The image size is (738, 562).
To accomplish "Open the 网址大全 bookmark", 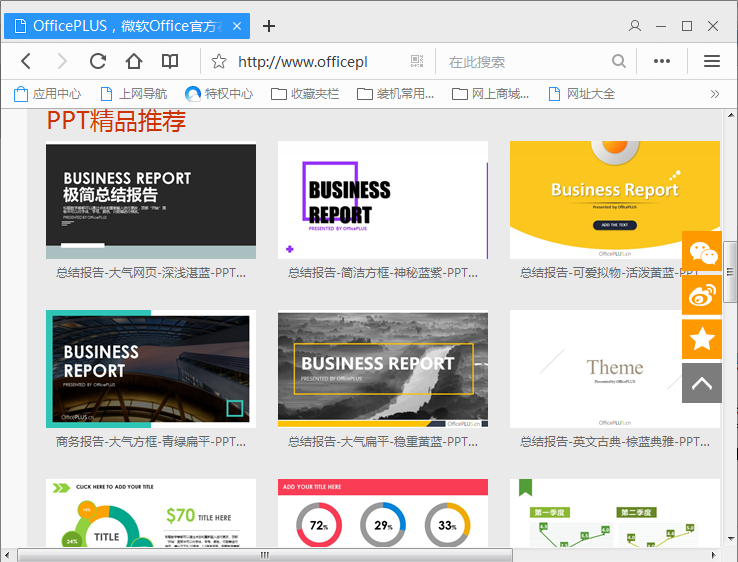I will tap(582, 94).
